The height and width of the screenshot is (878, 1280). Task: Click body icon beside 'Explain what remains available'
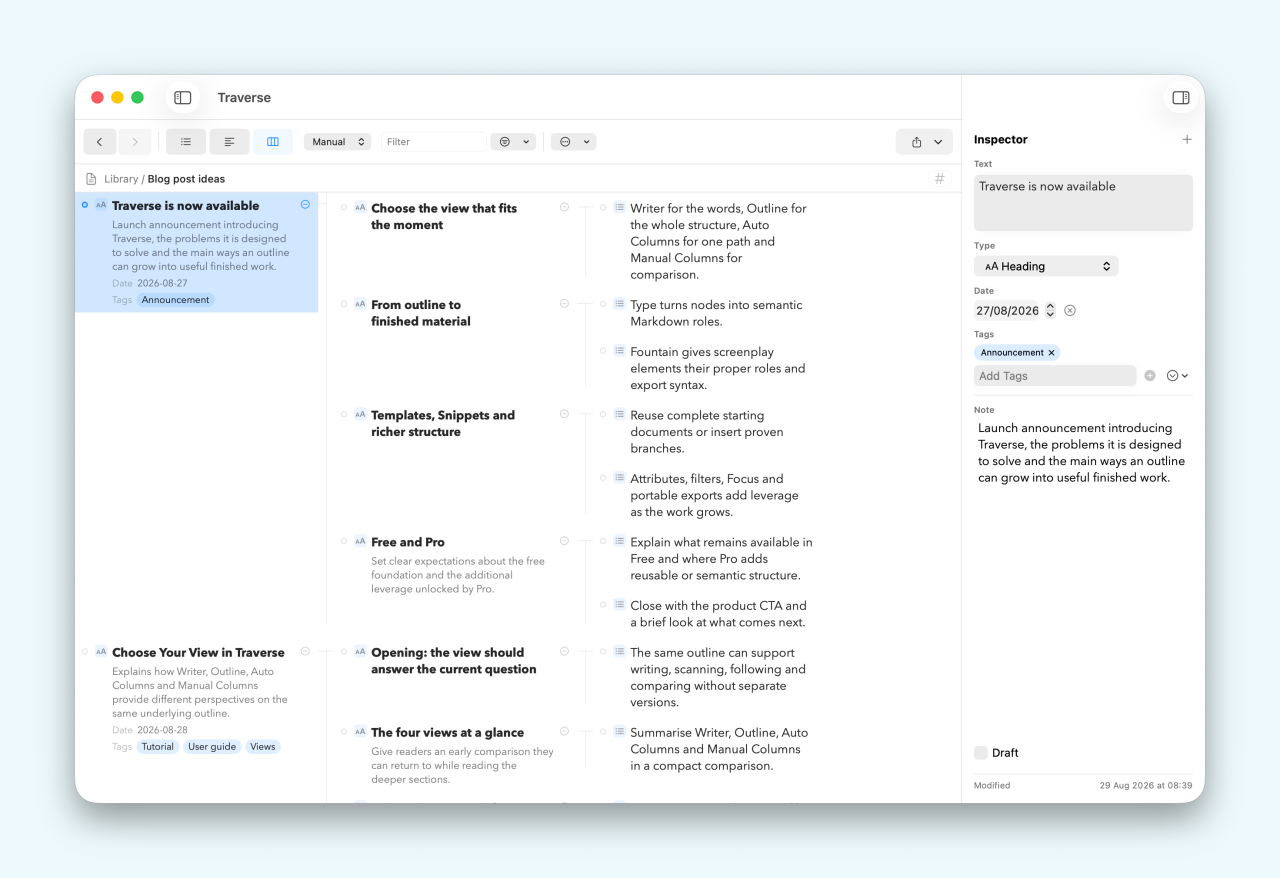click(619, 541)
